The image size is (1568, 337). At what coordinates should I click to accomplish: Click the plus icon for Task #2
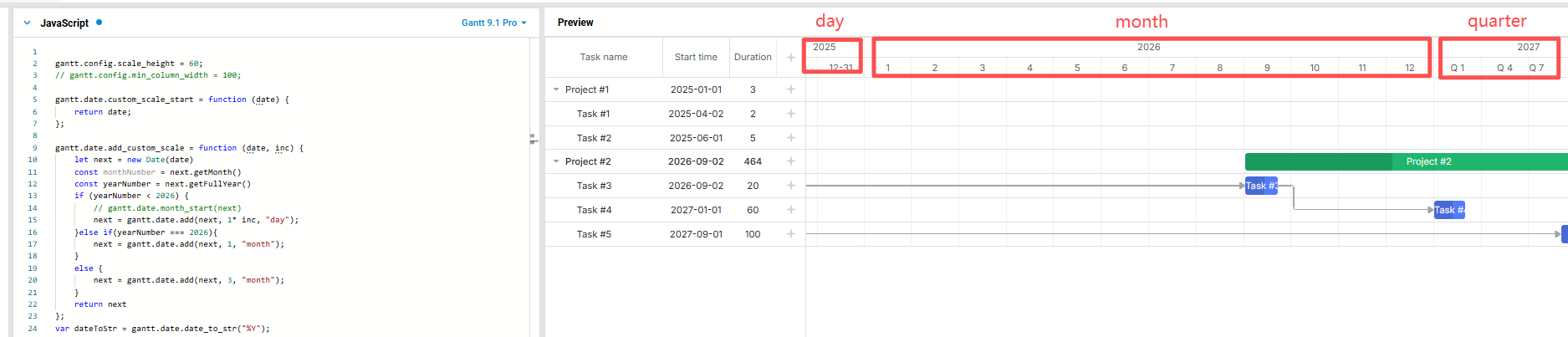tap(790, 138)
